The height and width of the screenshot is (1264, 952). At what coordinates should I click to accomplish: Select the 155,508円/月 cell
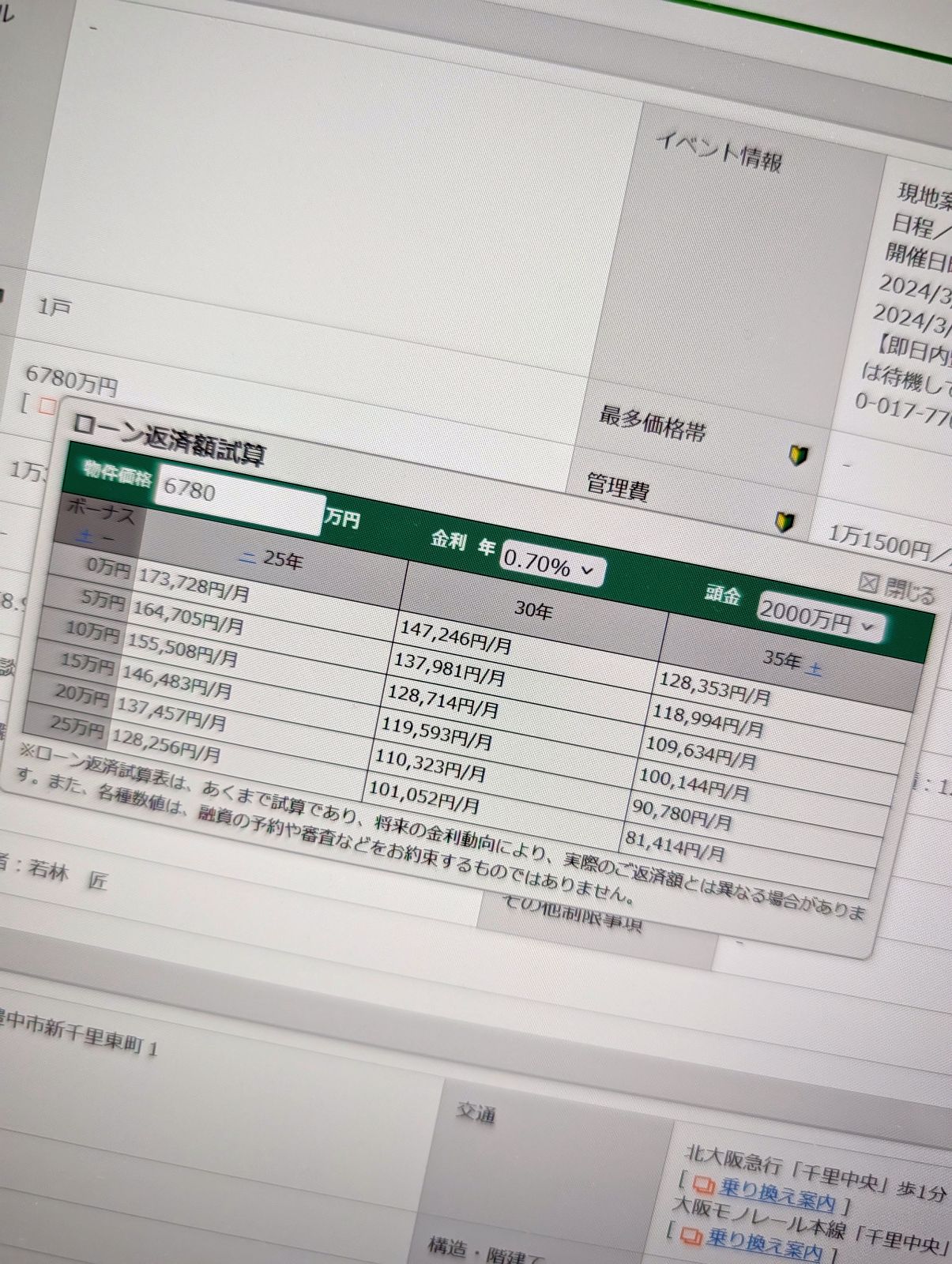point(182,649)
